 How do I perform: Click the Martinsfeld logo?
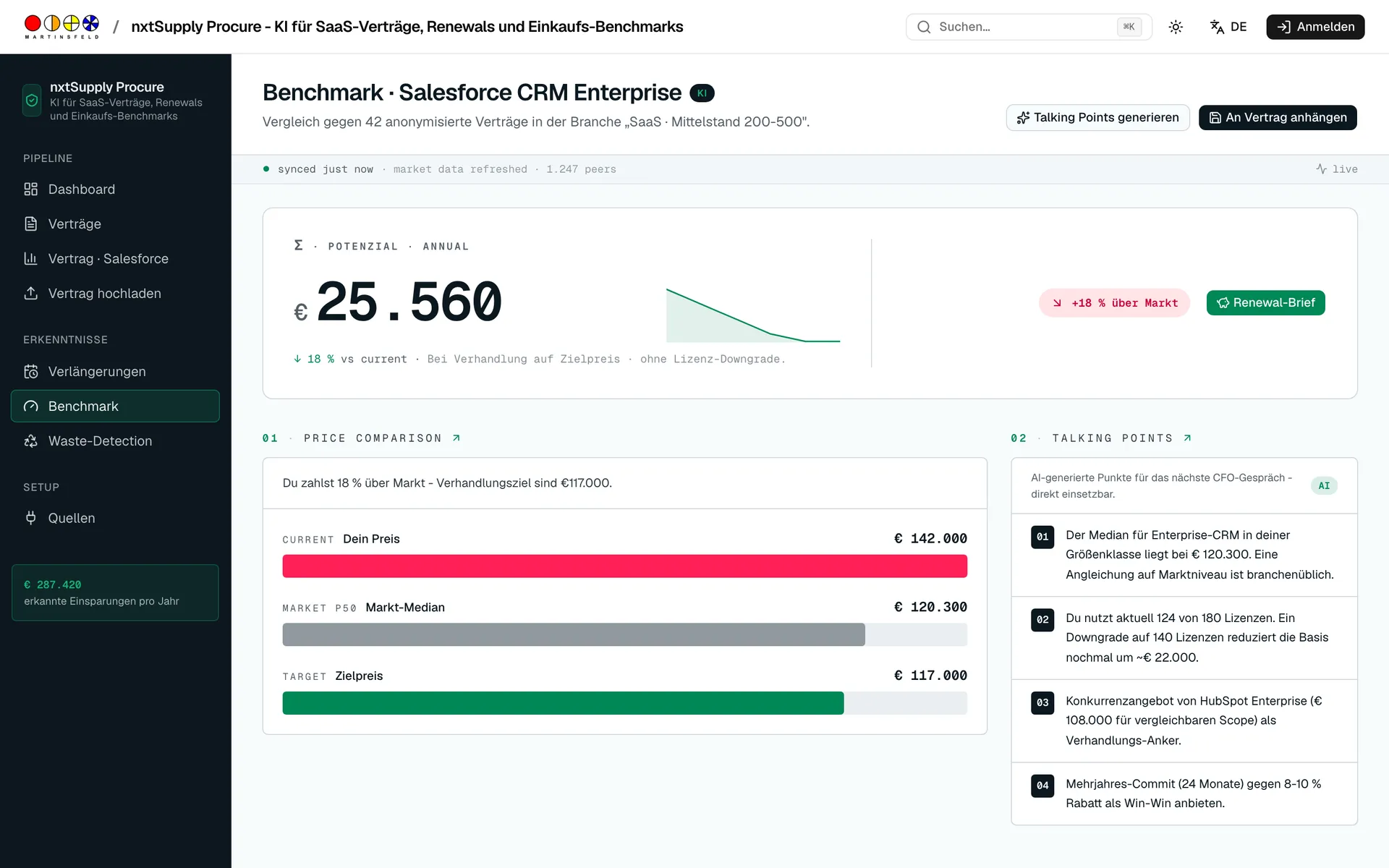click(x=61, y=27)
